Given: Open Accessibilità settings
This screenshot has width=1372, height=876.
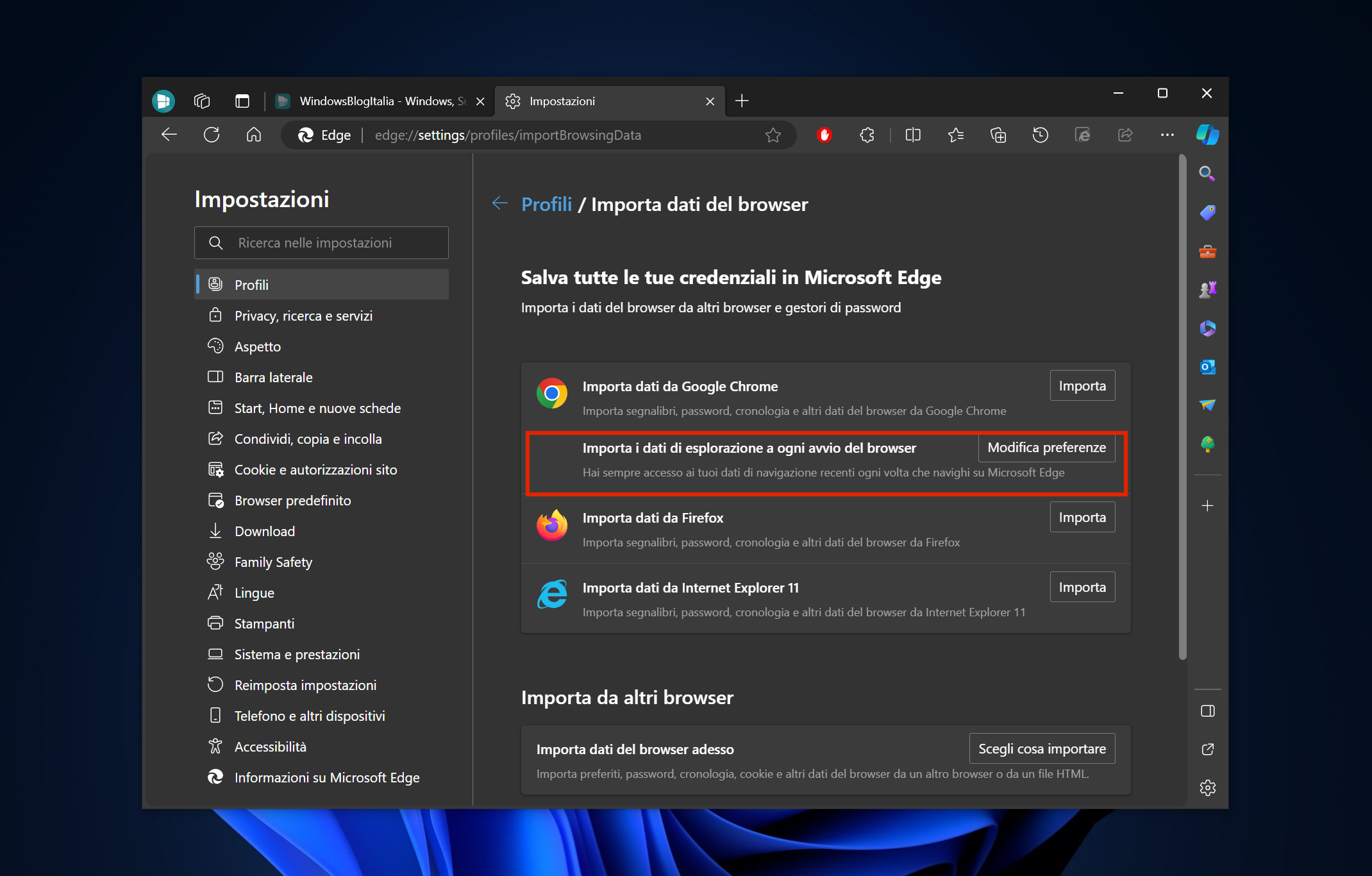Looking at the screenshot, I should coord(321,746).
